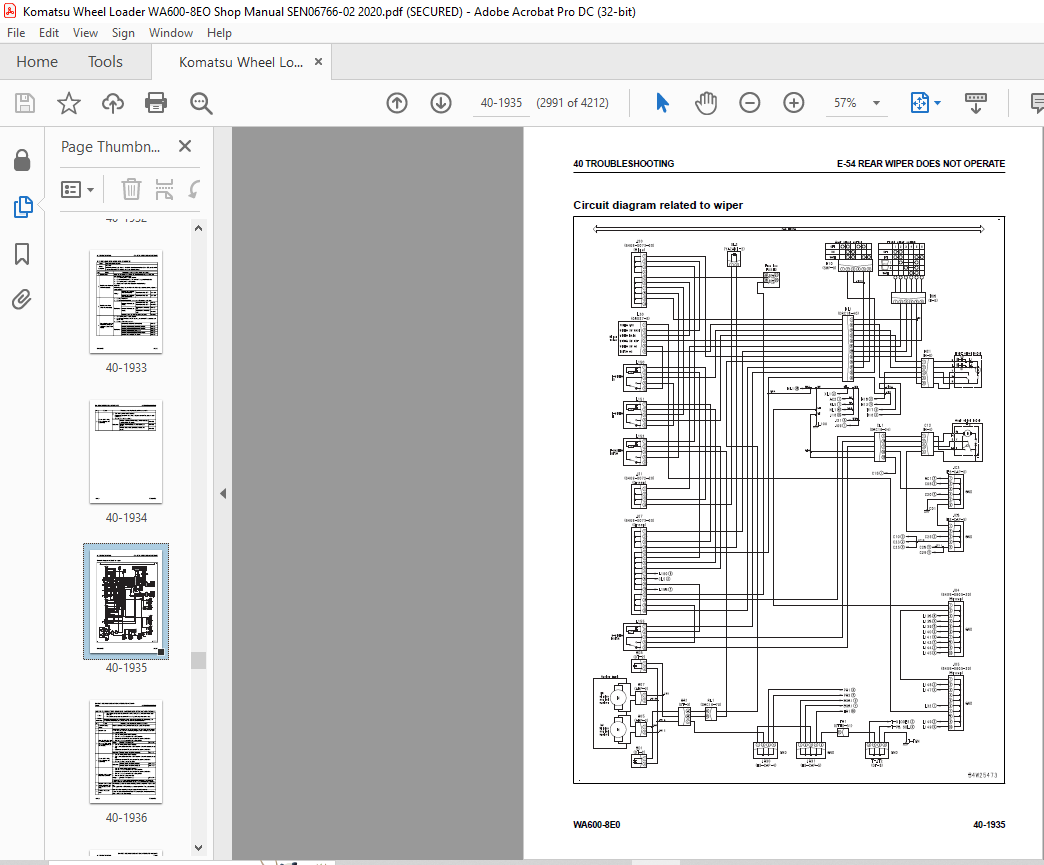The width and height of the screenshot is (1044, 865).
Task: Close the Komatsu Wheel Lo... document tab
Action: (318, 61)
